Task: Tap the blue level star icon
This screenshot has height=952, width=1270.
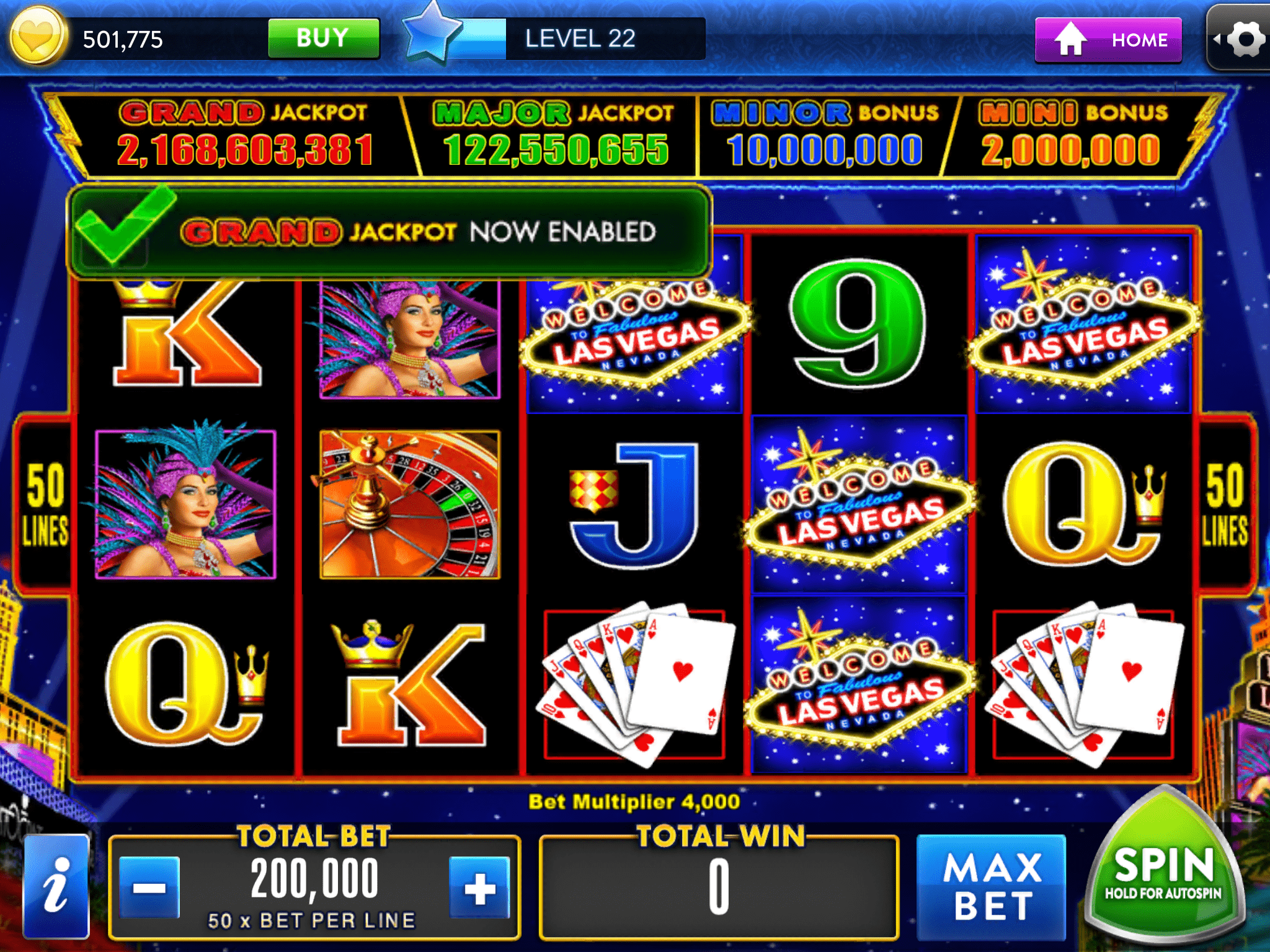Action: tap(432, 32)
